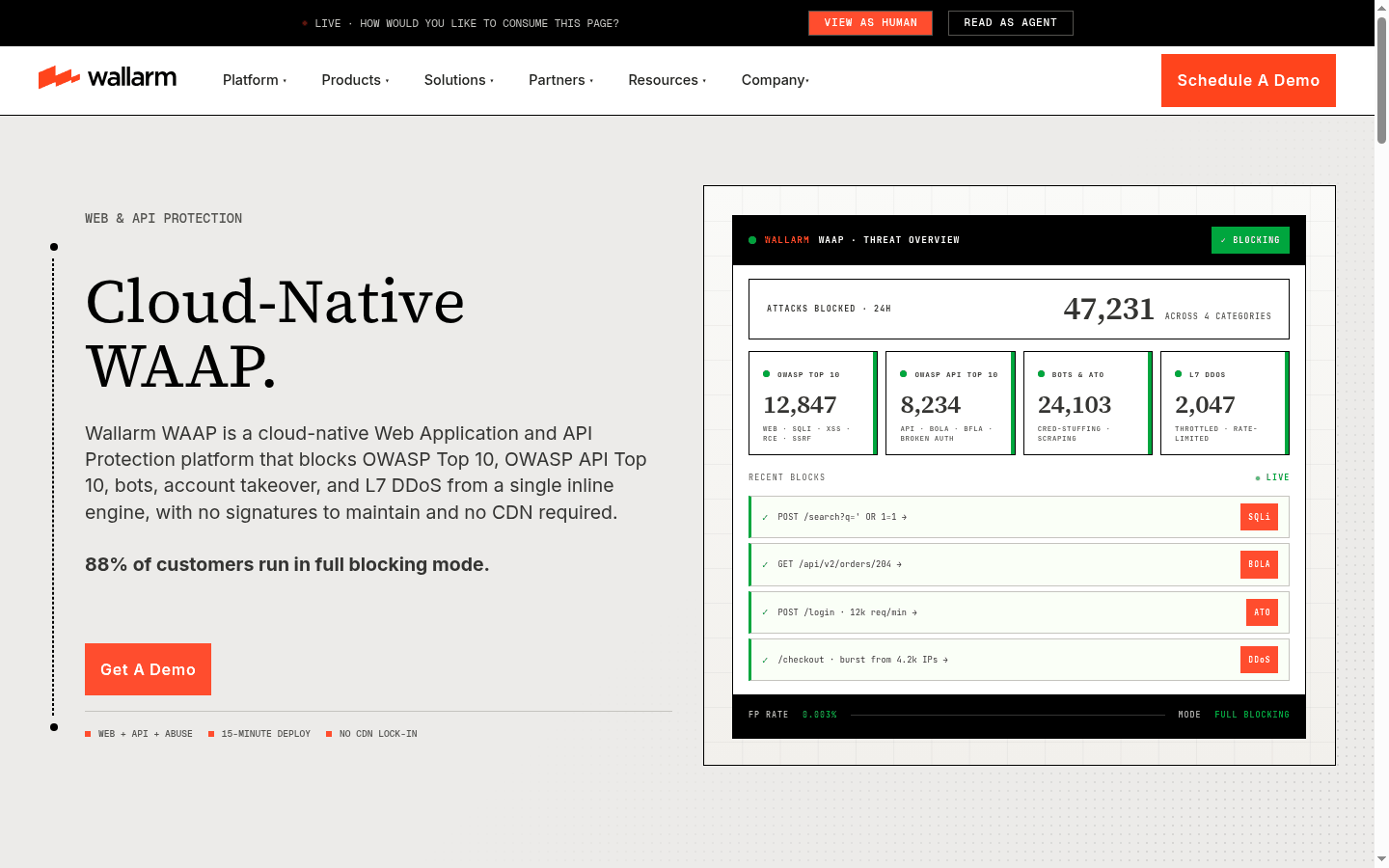Click the BOLA tag
This screenshot has width=1389, height=868.
tap(1259, 564)
